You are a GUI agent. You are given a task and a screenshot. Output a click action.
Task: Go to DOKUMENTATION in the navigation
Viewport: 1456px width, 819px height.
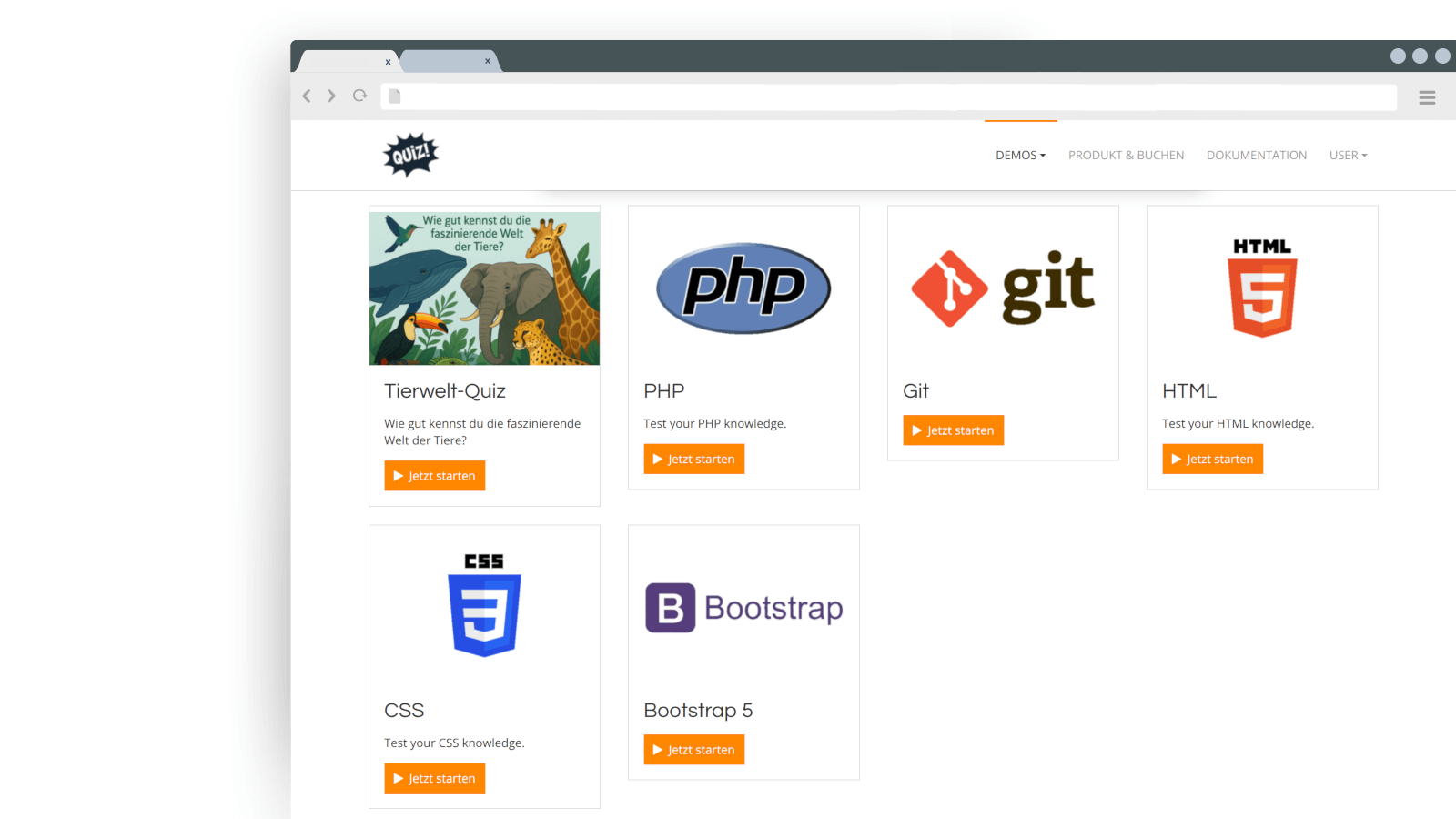point(1256,156)
